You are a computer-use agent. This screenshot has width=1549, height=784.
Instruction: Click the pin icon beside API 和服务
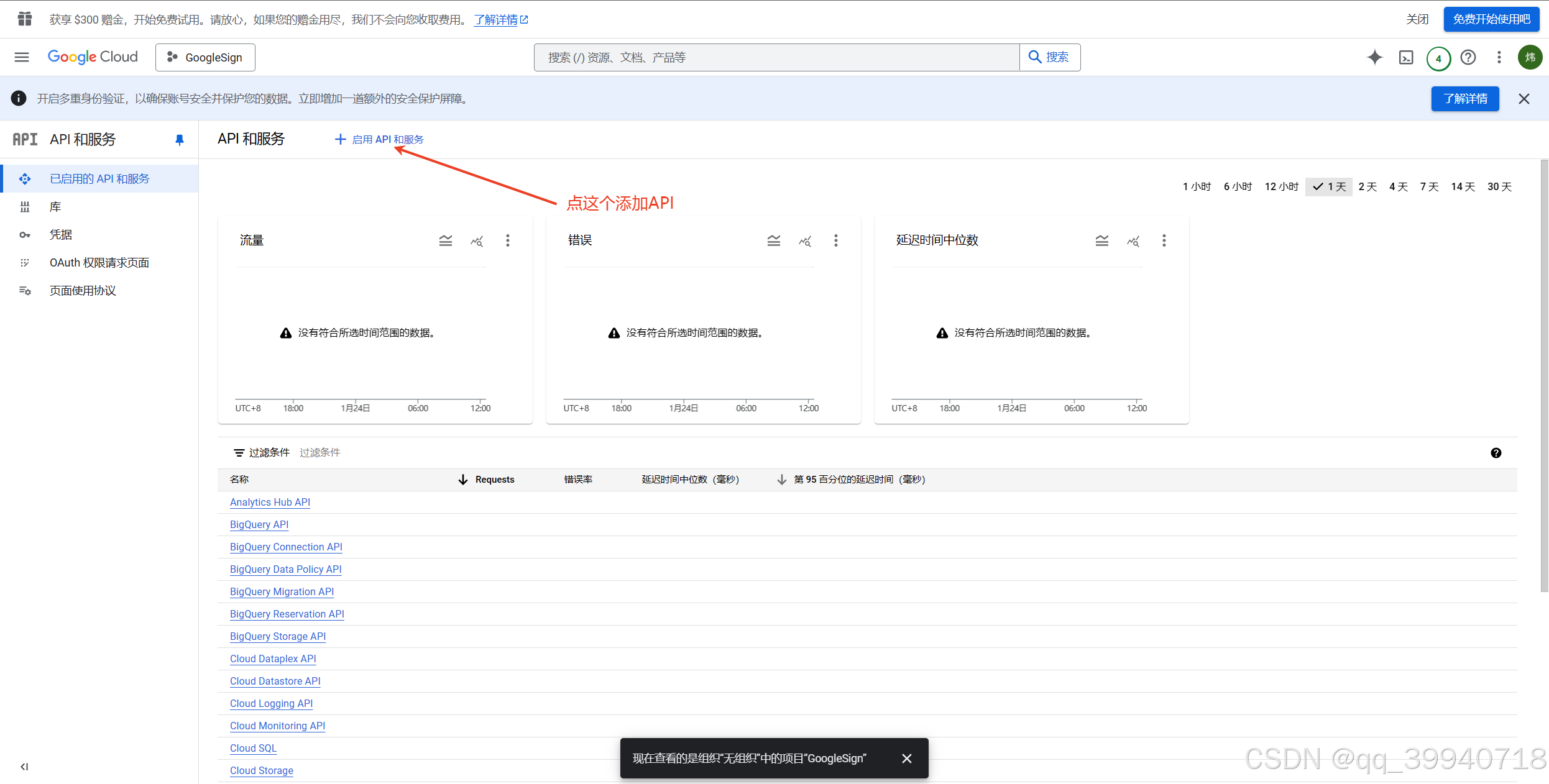tap(180, 140)
